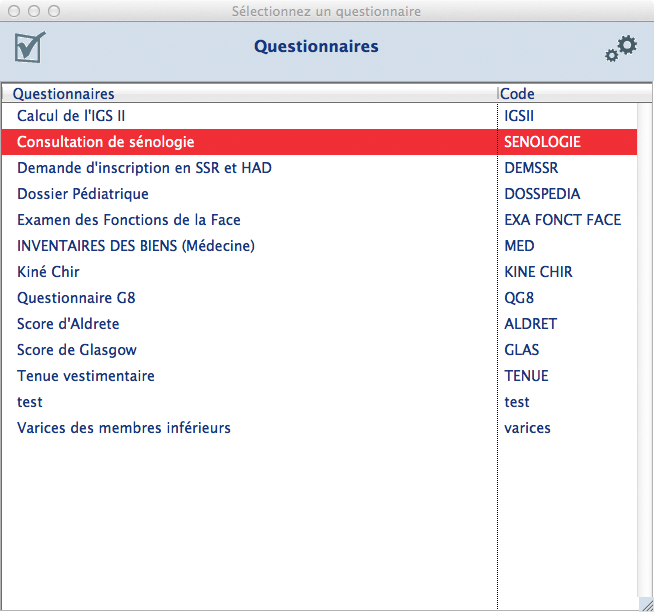Image resolution: width=654 pixels, height=612 pixels.
Task: Click the checkmark questionnaire icon
Action: pyautogui.click(x=30, y=47)
